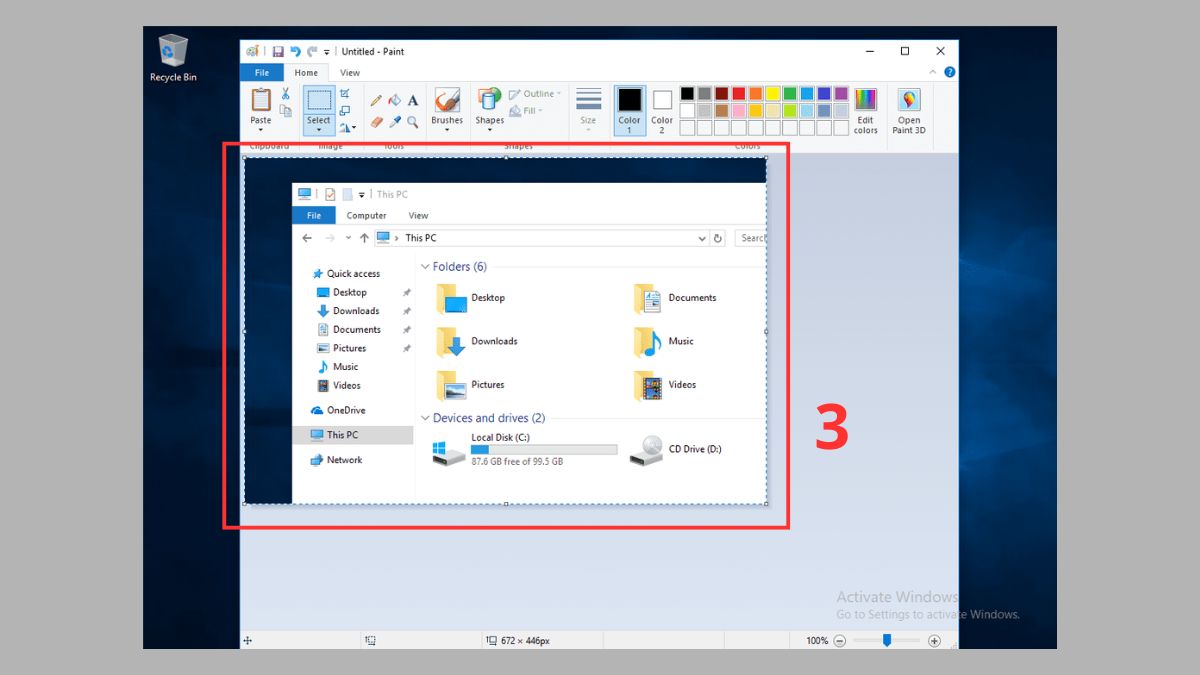
Task: Select the Color 2 background box
Action: [662, 110]
